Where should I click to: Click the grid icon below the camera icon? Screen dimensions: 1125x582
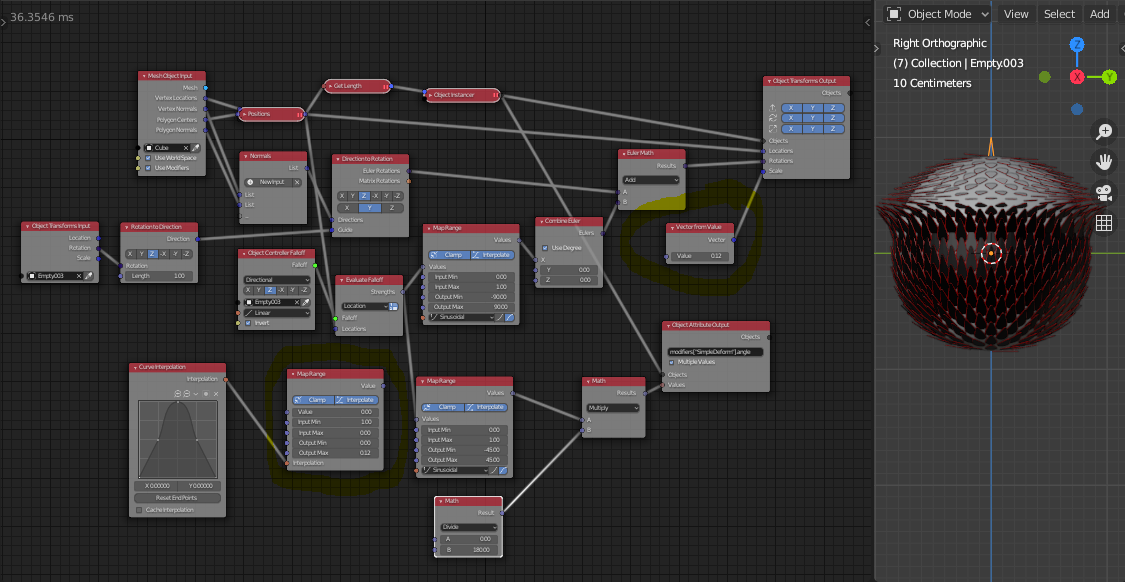1103,223
